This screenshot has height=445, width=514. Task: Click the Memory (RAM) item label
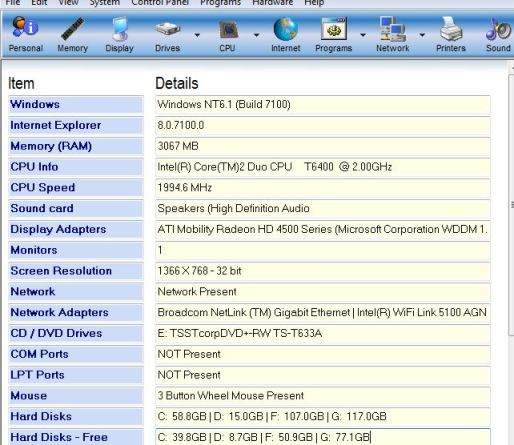point(76,146)
